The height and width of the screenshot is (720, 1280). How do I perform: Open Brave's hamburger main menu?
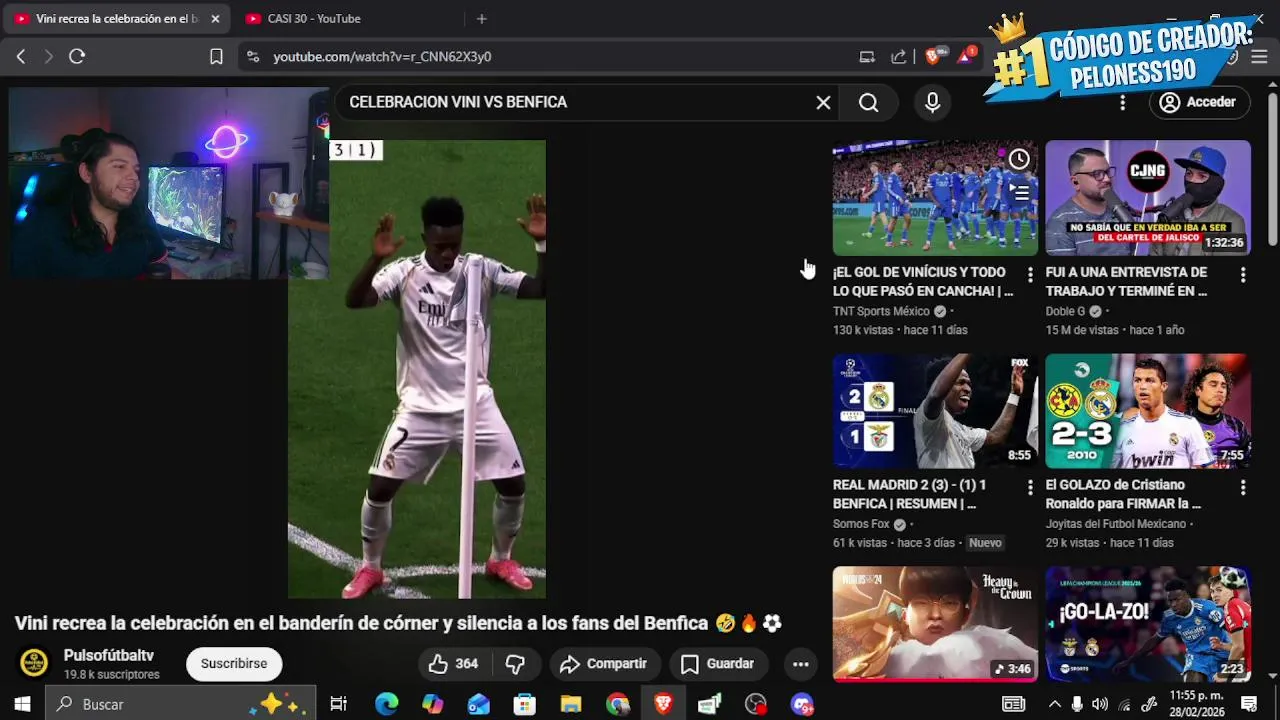(1259, 57)
